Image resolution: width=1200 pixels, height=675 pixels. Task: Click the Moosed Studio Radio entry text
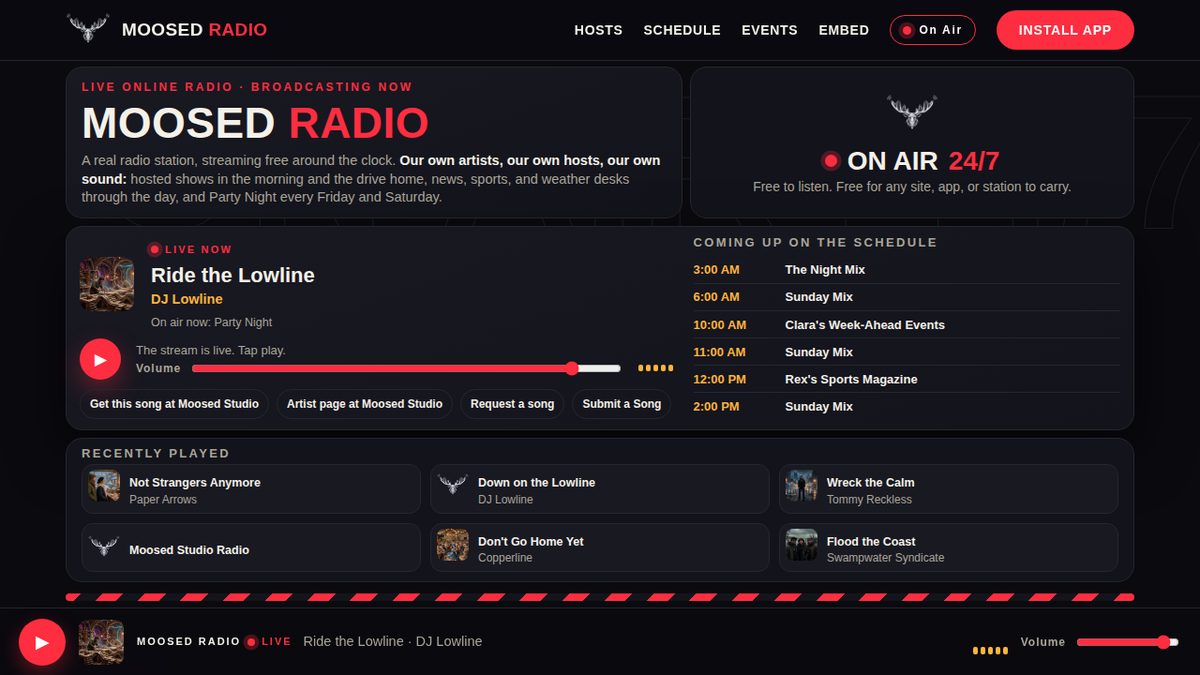189,550
